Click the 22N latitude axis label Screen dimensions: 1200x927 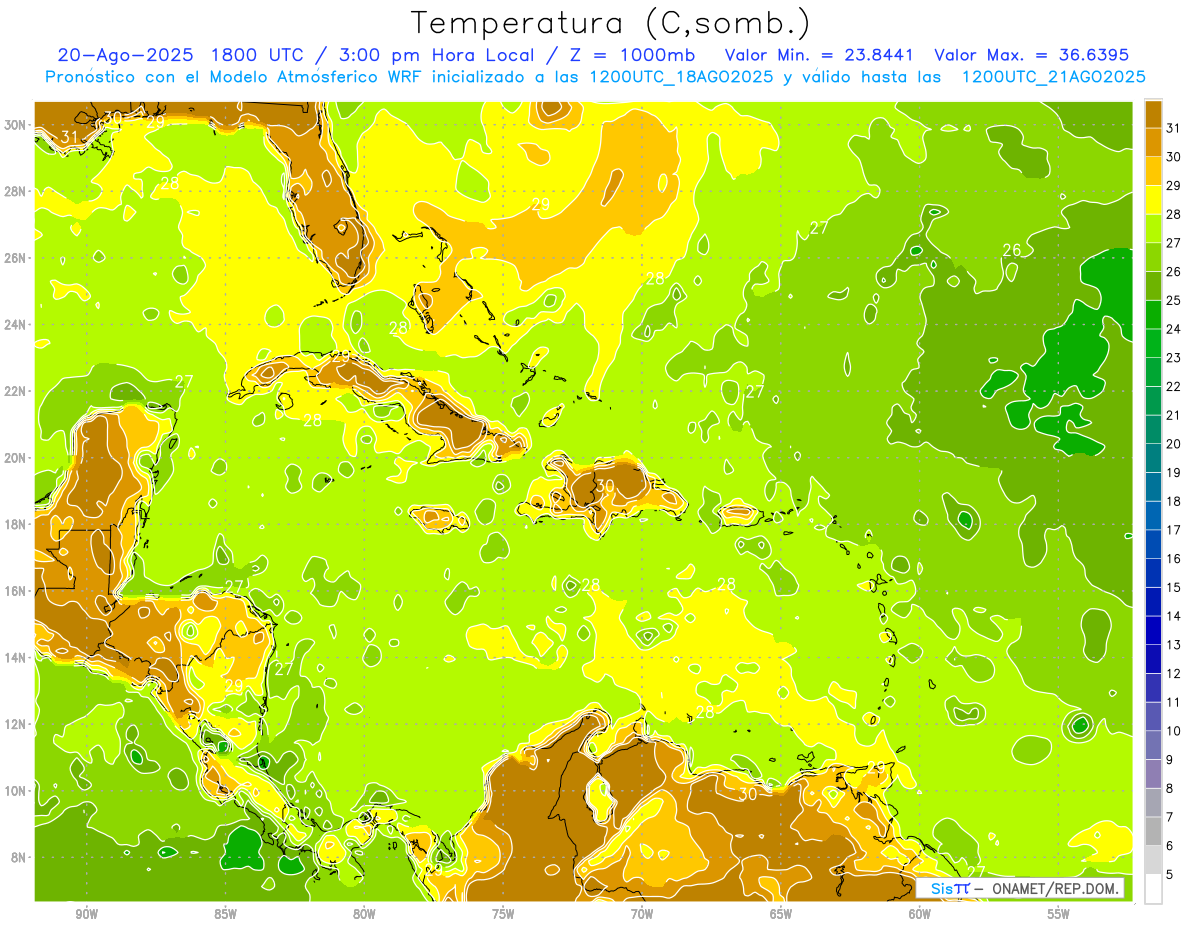[x=17, y=391]
